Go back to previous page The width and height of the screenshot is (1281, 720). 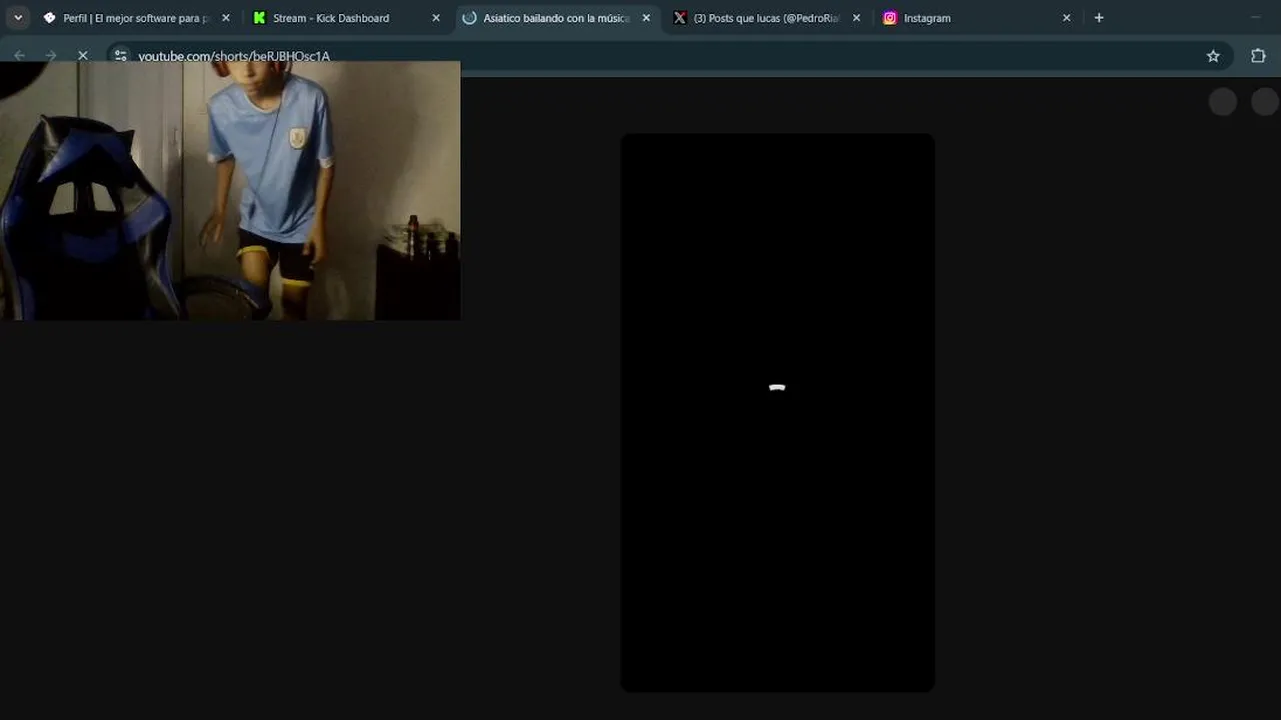(x=19, y=56)
